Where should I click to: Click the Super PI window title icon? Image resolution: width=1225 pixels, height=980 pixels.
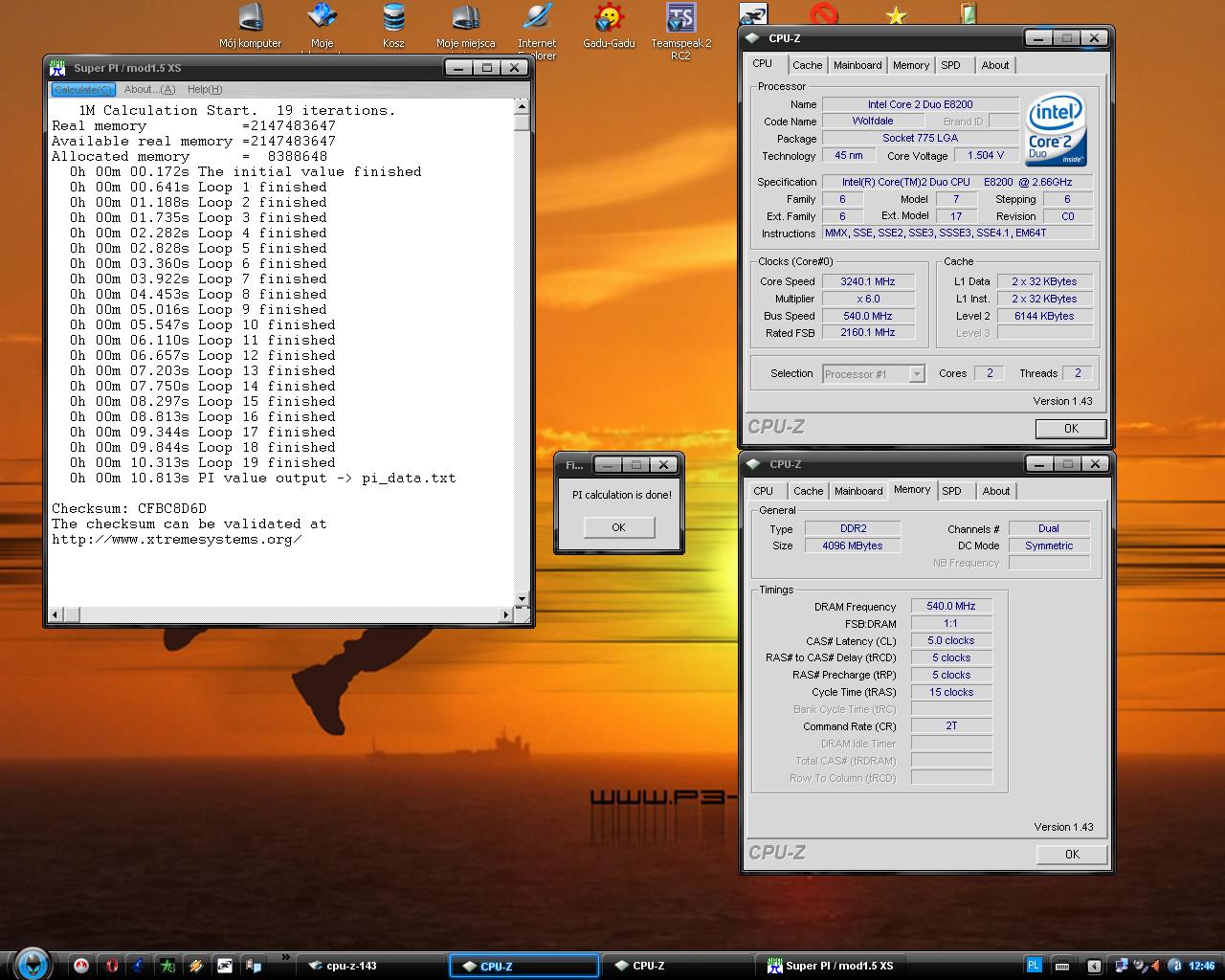[57, 67]
